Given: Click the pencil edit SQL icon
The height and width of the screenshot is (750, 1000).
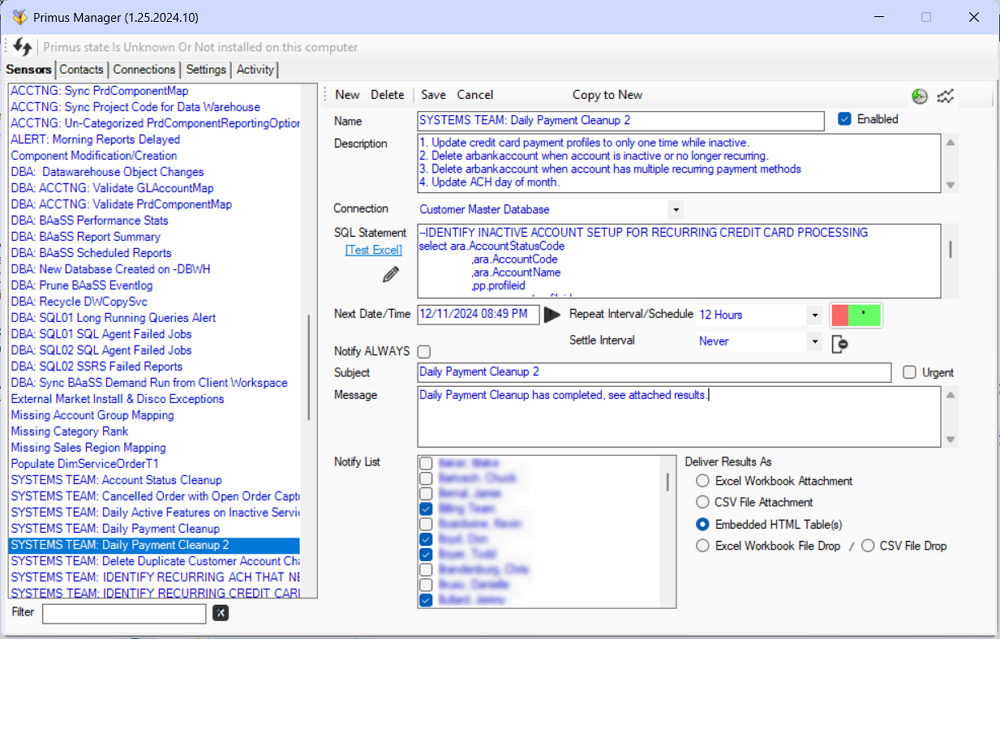Looking at the screenshot, I should pos(390,274).
